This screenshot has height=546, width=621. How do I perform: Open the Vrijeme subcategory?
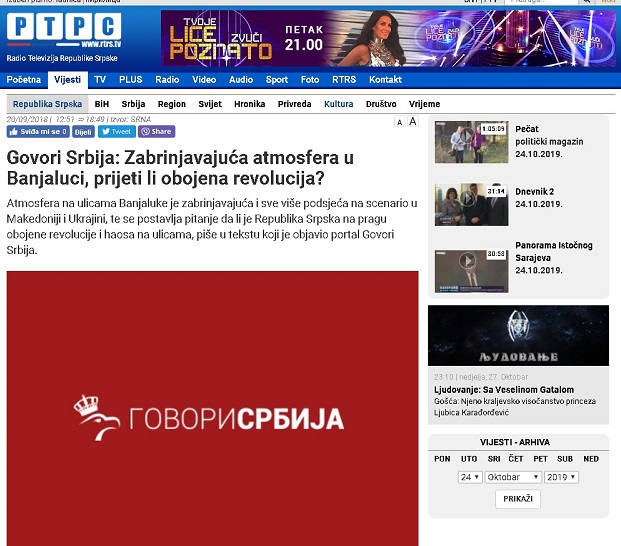(425, 104)
